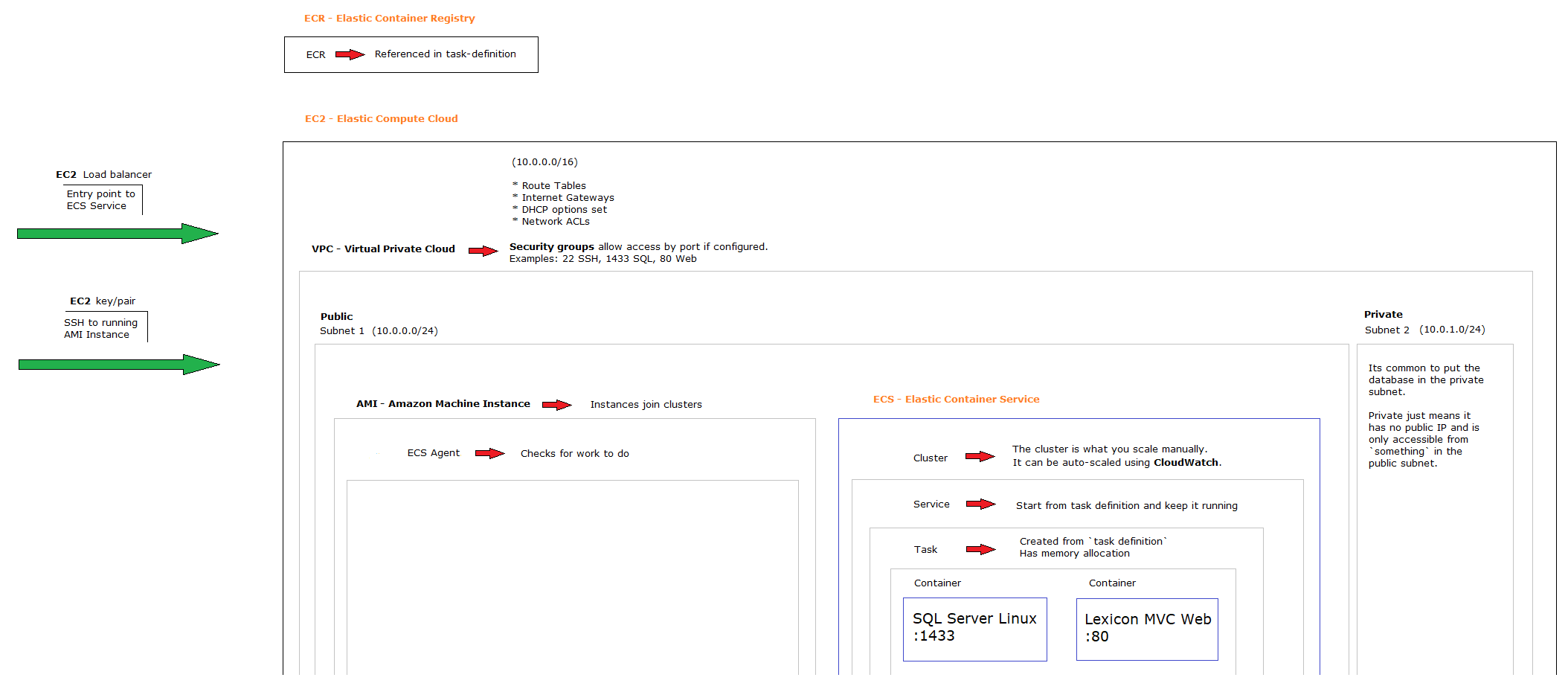Click the green arrow under key/pair note

[119, 365]
